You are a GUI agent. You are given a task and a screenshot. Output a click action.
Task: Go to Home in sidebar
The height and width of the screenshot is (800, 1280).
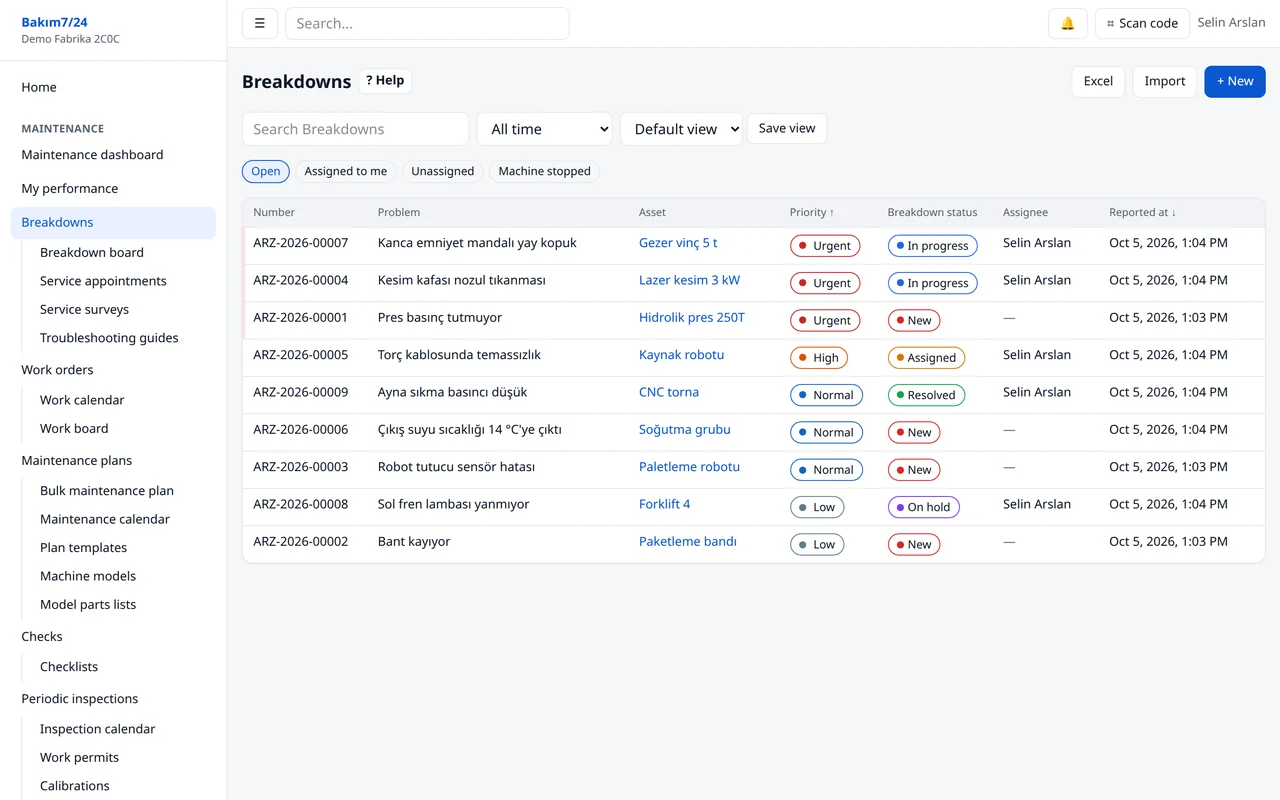pyautogui.click(x=39, y=87)
